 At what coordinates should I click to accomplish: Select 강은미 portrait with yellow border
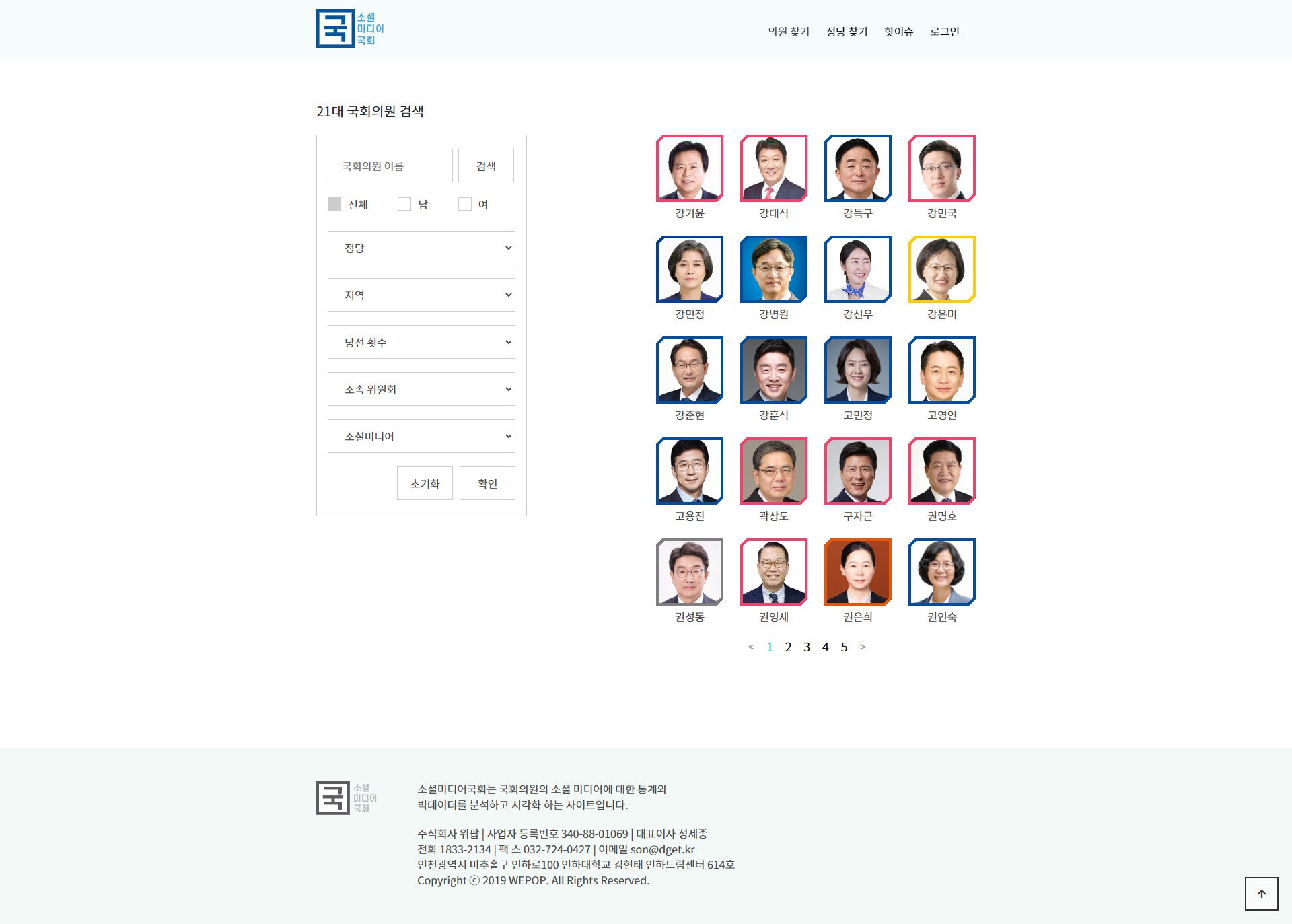coord(941,269)
